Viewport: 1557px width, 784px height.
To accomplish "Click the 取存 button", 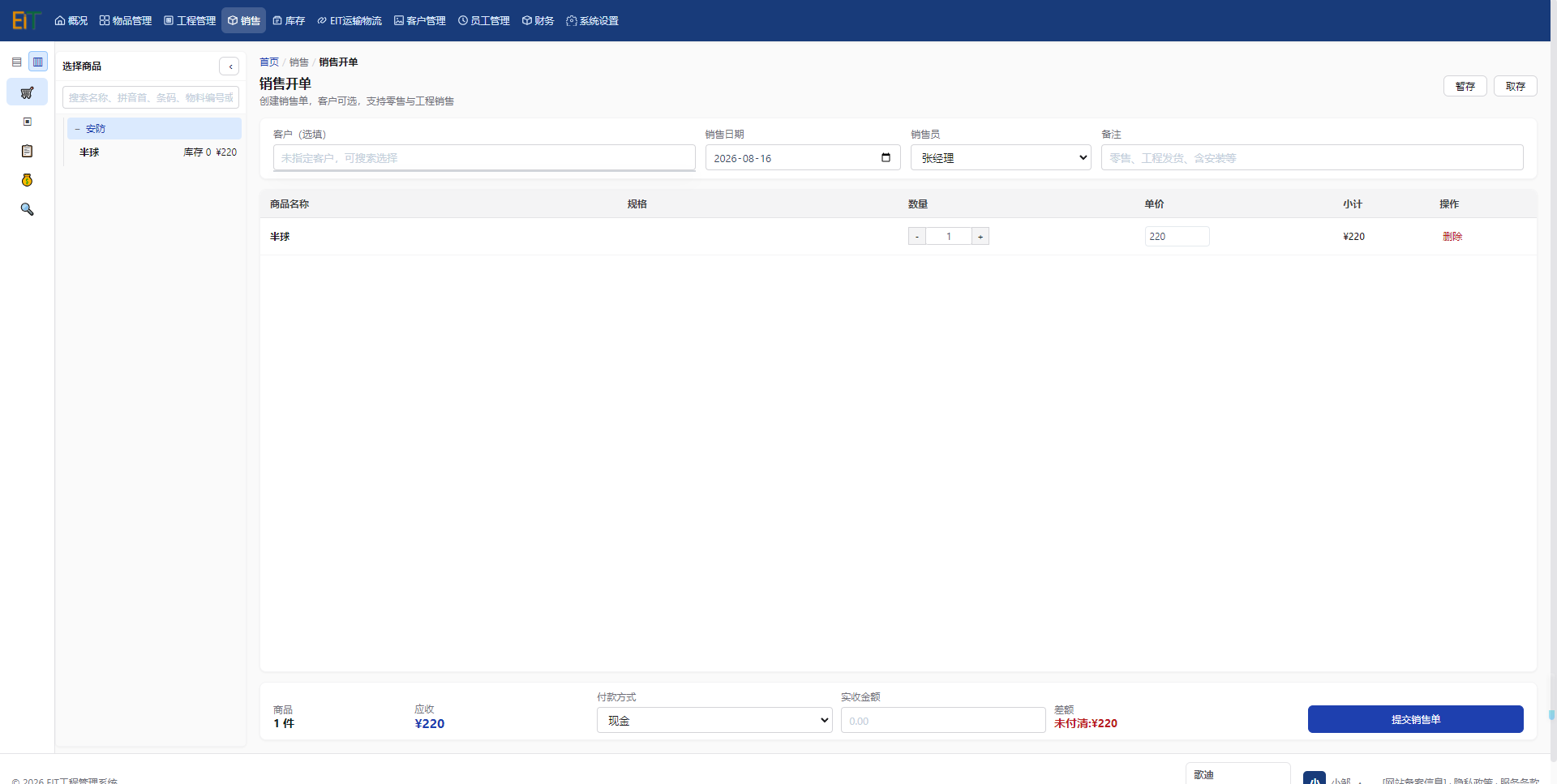I will pos(1515,86).
